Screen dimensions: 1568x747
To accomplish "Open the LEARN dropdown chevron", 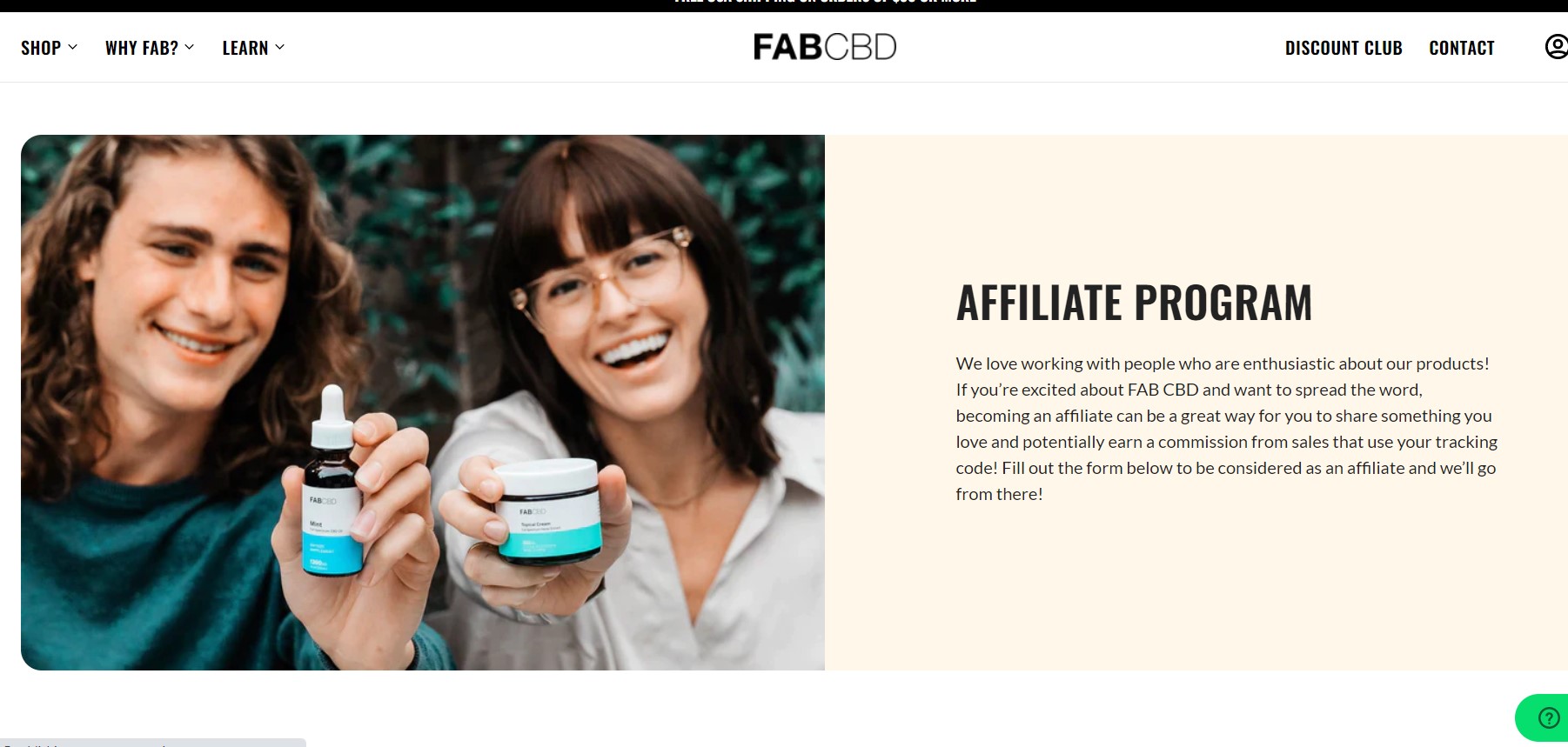I will 280,47.
